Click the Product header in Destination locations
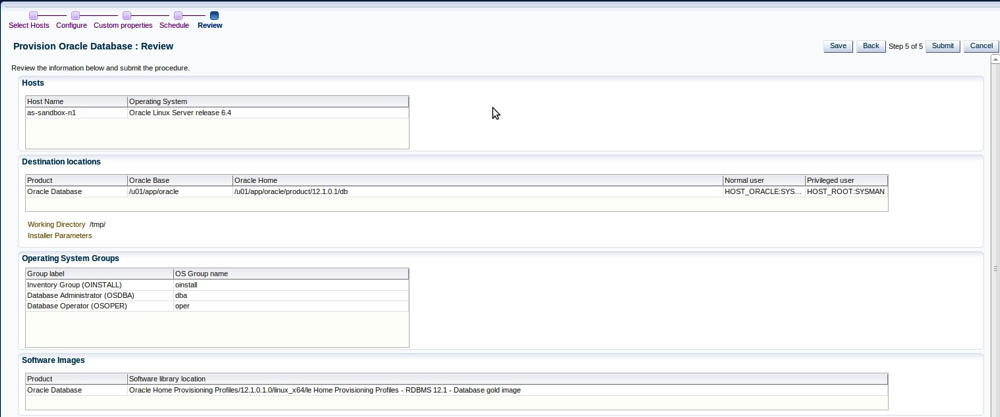The image size is (1000, 417). (x=77, y=180)
